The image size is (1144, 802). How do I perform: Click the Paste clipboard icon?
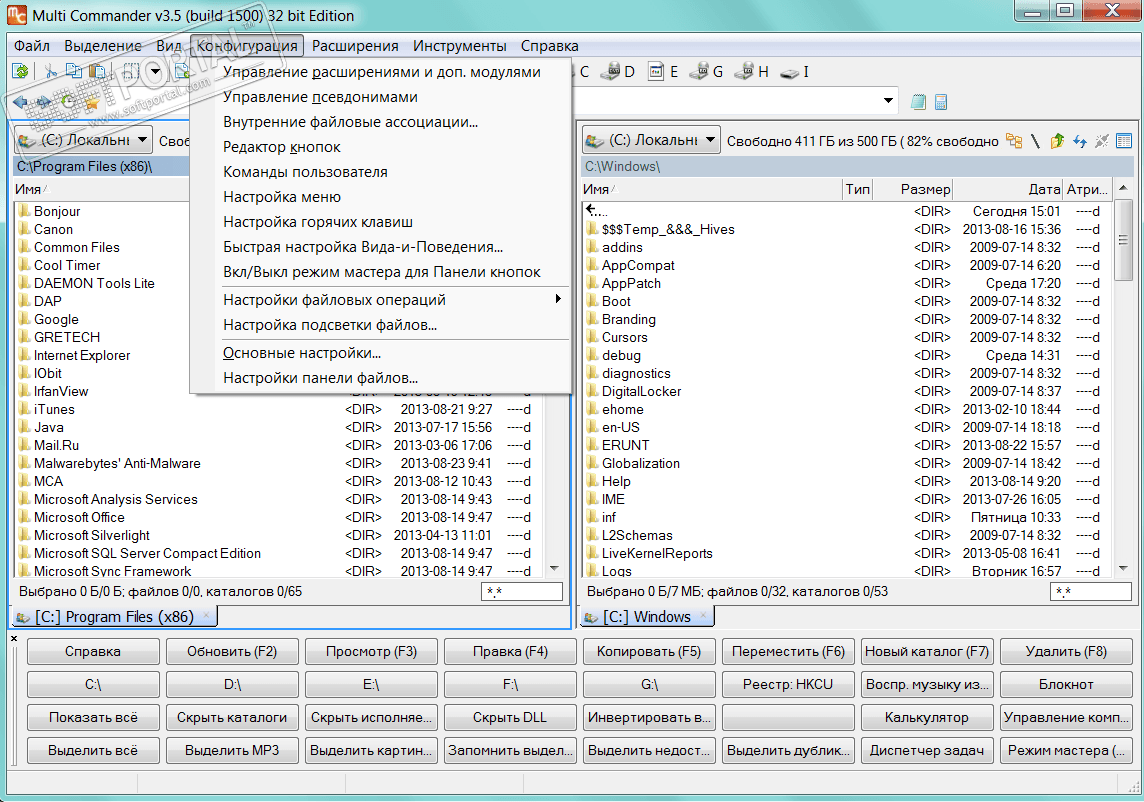click(97, 72)
